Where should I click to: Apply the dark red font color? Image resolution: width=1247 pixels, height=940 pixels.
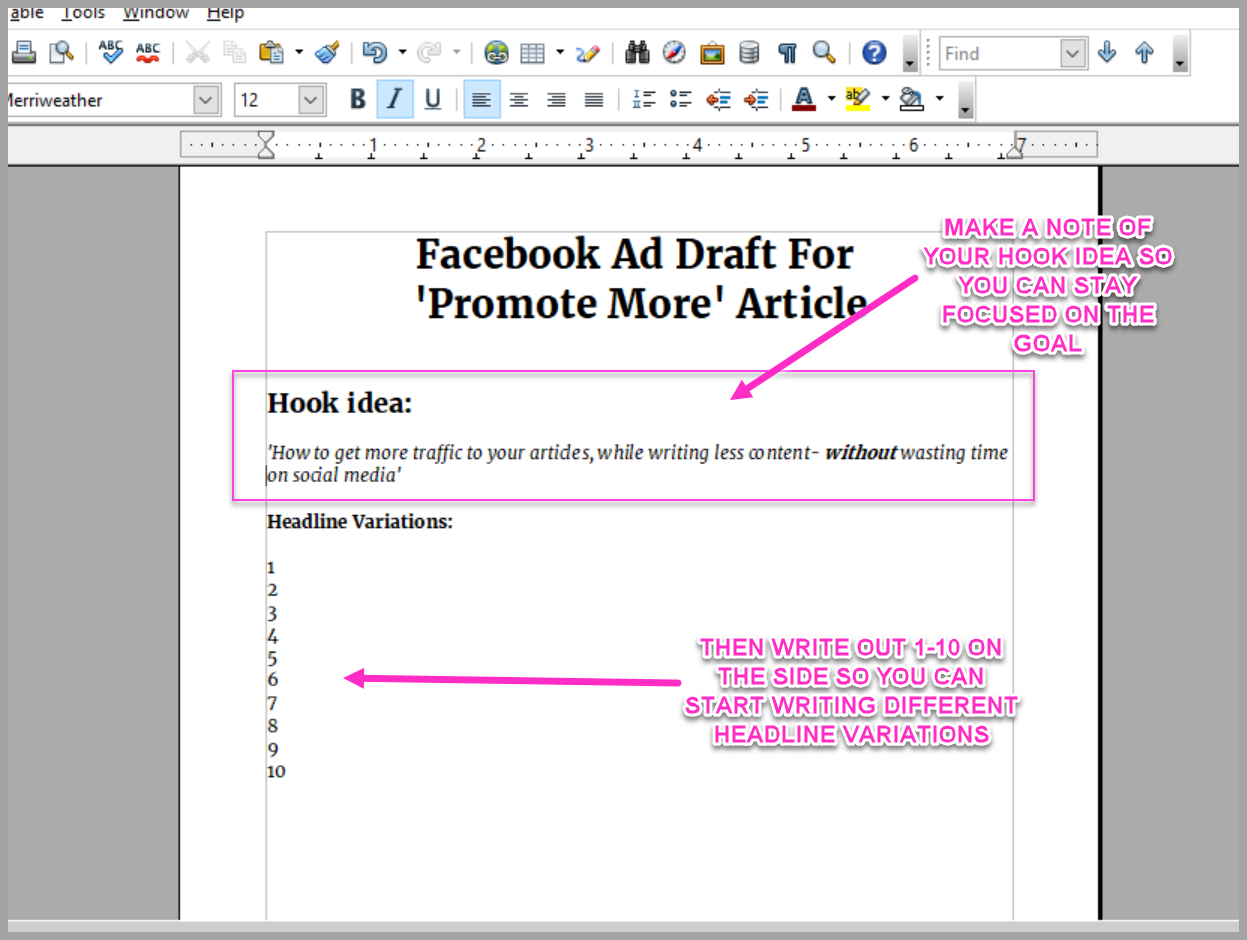(x=804, y=100)
